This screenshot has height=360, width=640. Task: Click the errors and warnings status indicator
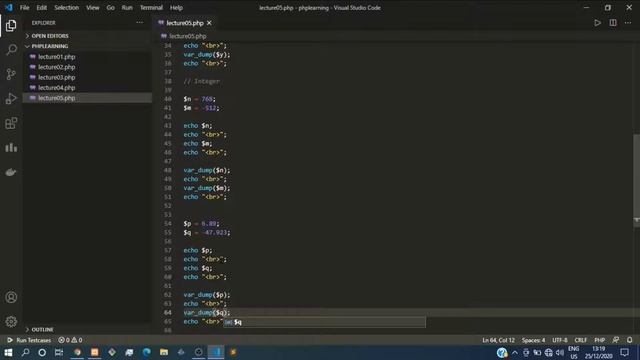pyautogui.click(x=70, y=340)
